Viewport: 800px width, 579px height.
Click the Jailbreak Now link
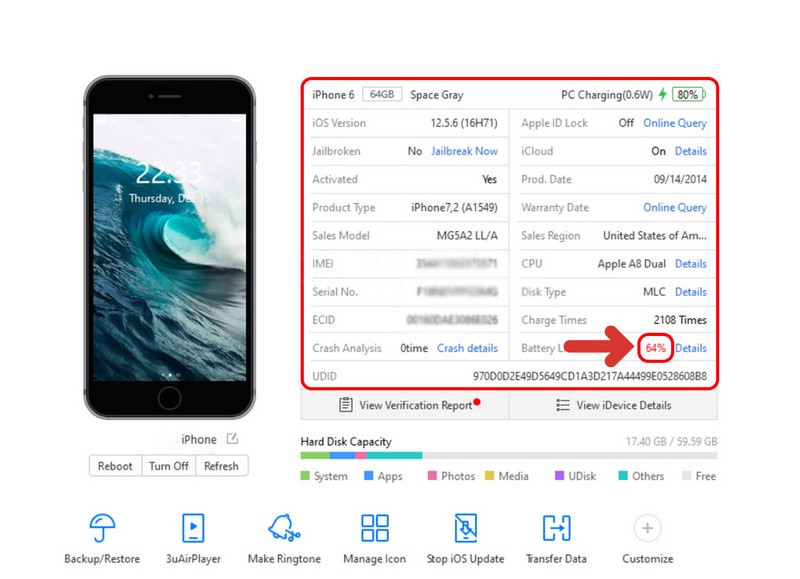(x=464, y=151)
